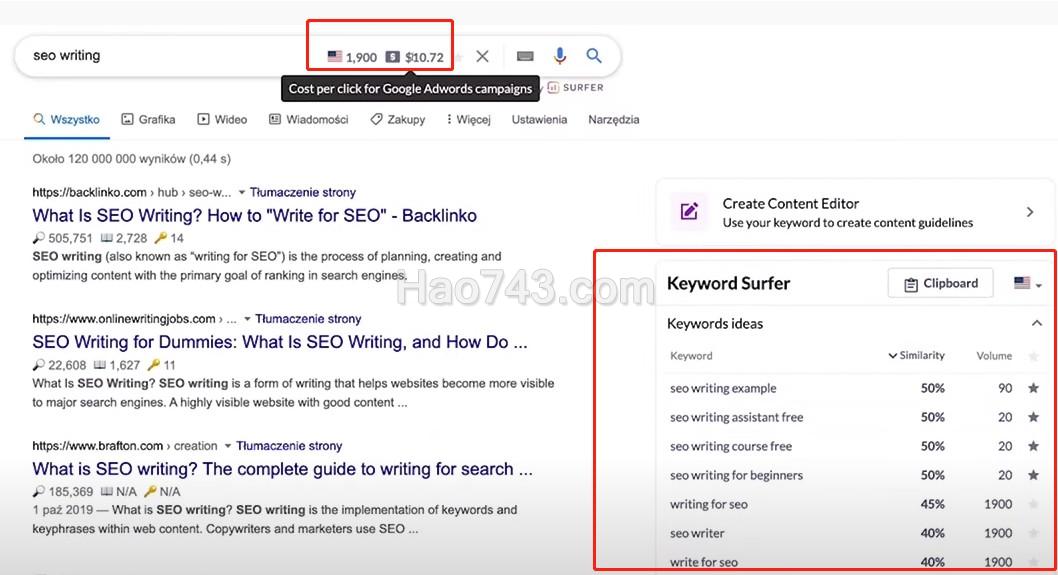Click the Surfer logo below the search bar

576,87
